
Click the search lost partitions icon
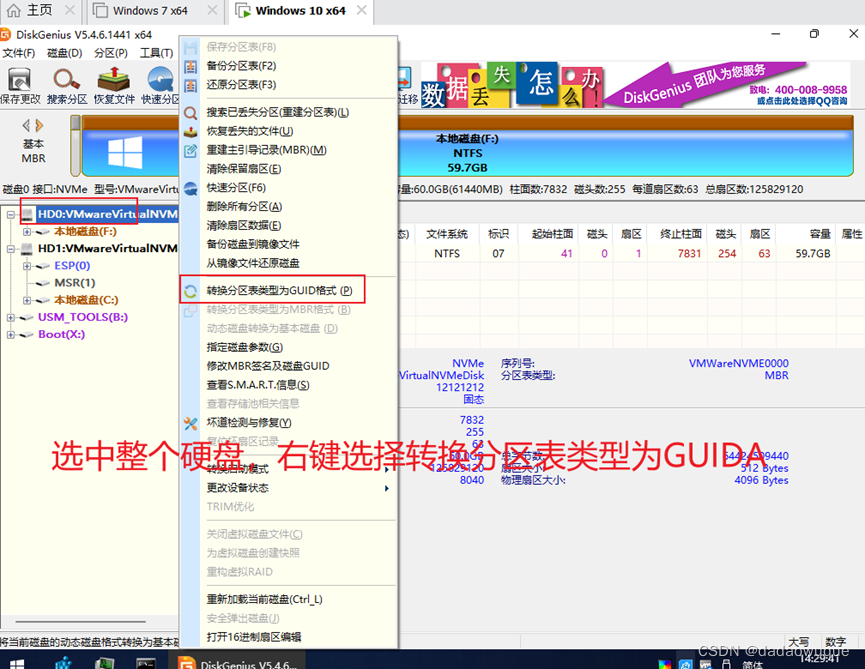[190, 113]
